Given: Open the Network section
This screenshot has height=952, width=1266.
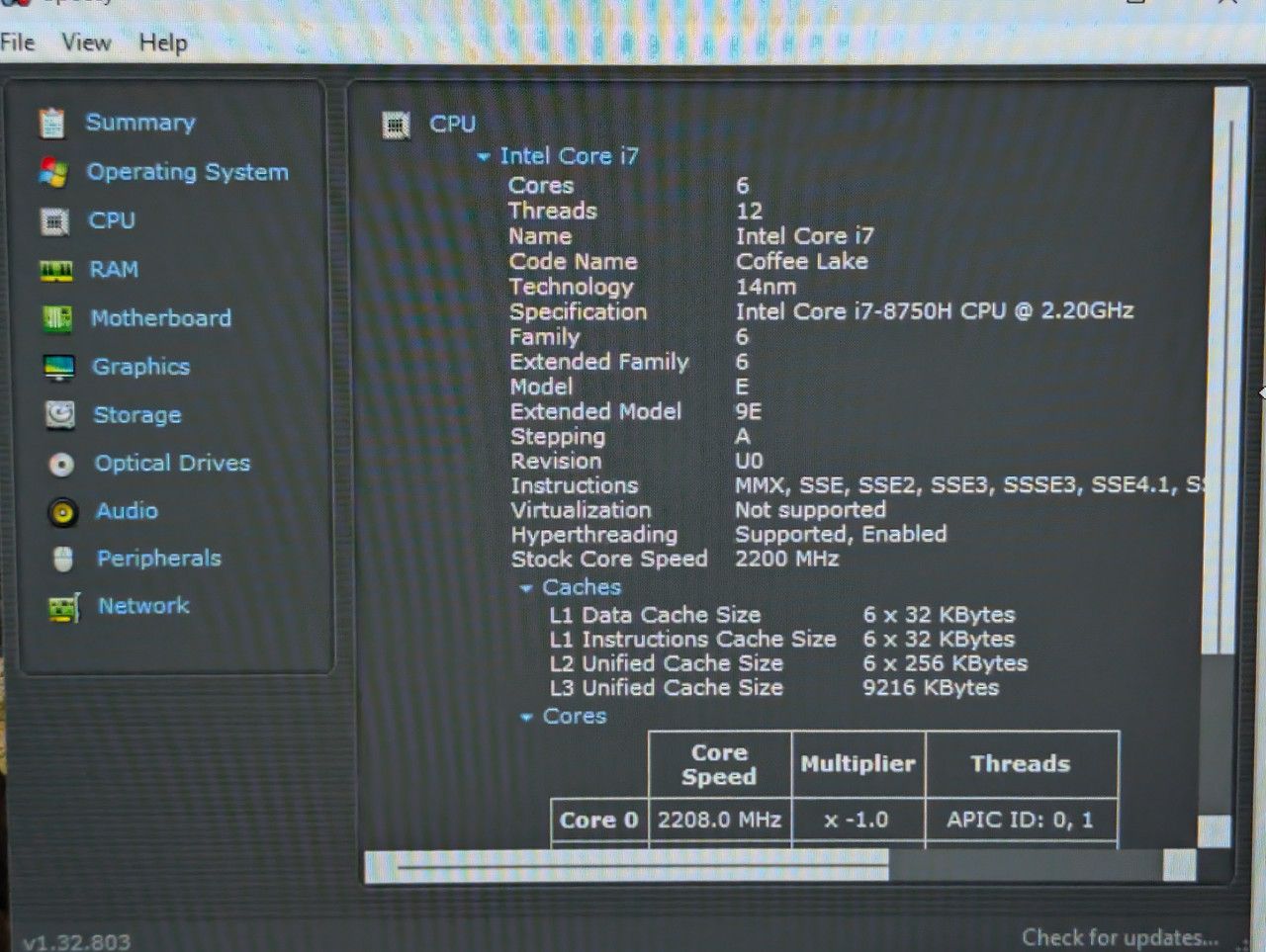Looking at the screenshot, I should (143, 605).
